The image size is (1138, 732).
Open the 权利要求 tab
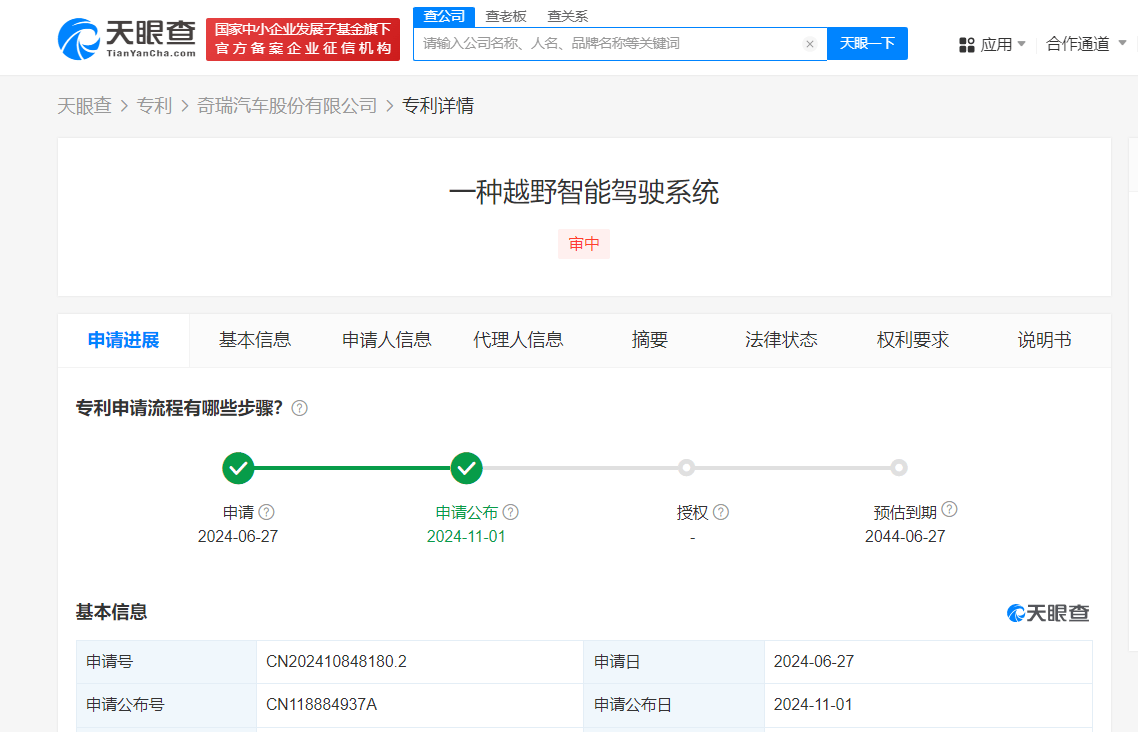pyautogui.click(x=912, y=340)
